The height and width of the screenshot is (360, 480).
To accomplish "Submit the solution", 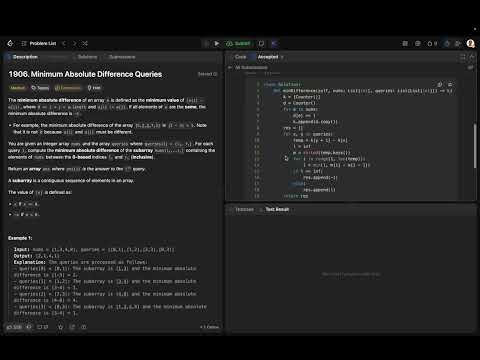I will [239, 43].
